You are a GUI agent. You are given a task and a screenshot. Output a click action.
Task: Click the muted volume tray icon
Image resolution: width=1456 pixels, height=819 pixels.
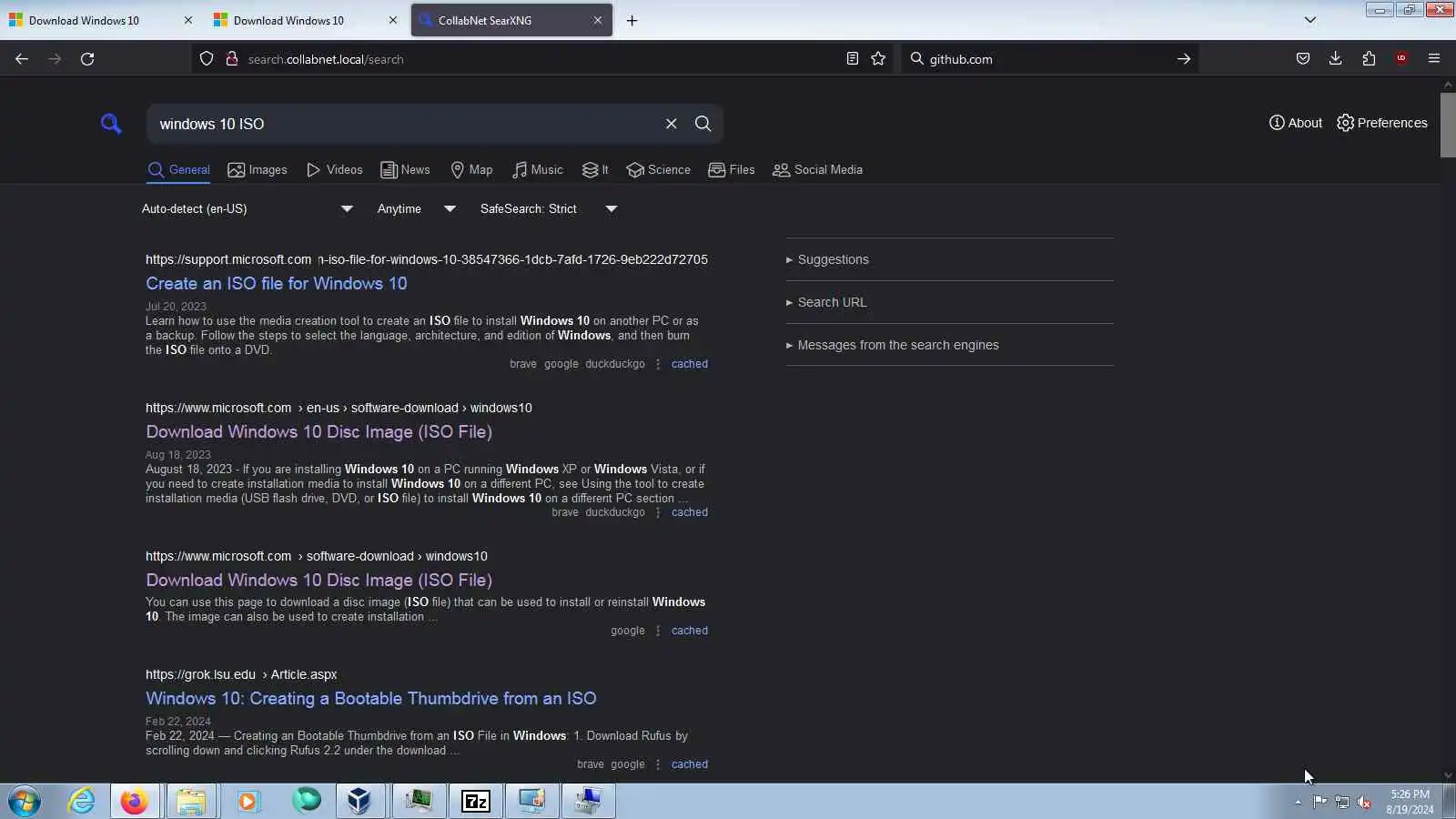coord(1364,802)
